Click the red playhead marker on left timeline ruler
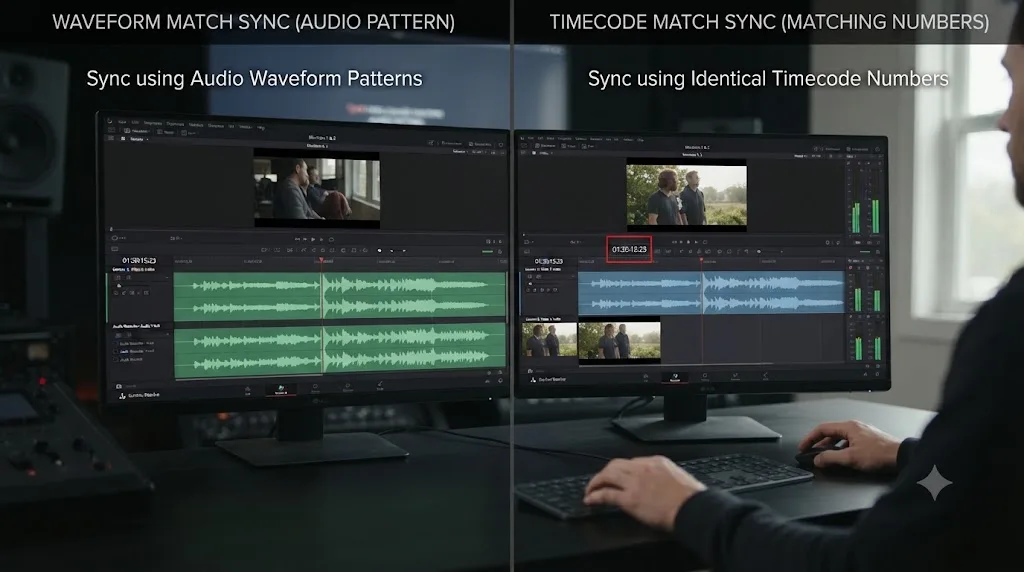The height and width of the screenshot is (572, 1024). [321, 261]
